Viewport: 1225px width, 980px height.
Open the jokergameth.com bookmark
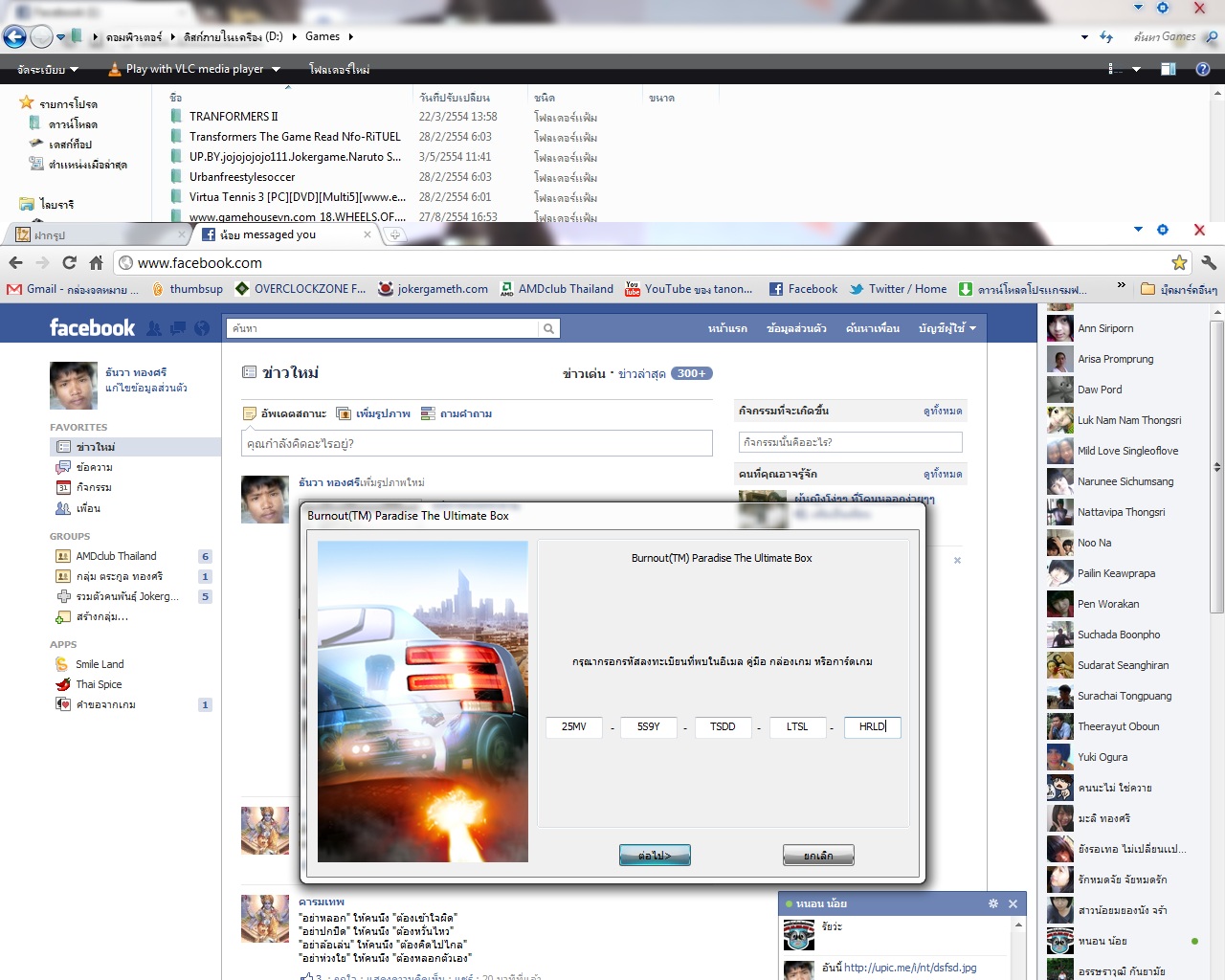[433, 289]
